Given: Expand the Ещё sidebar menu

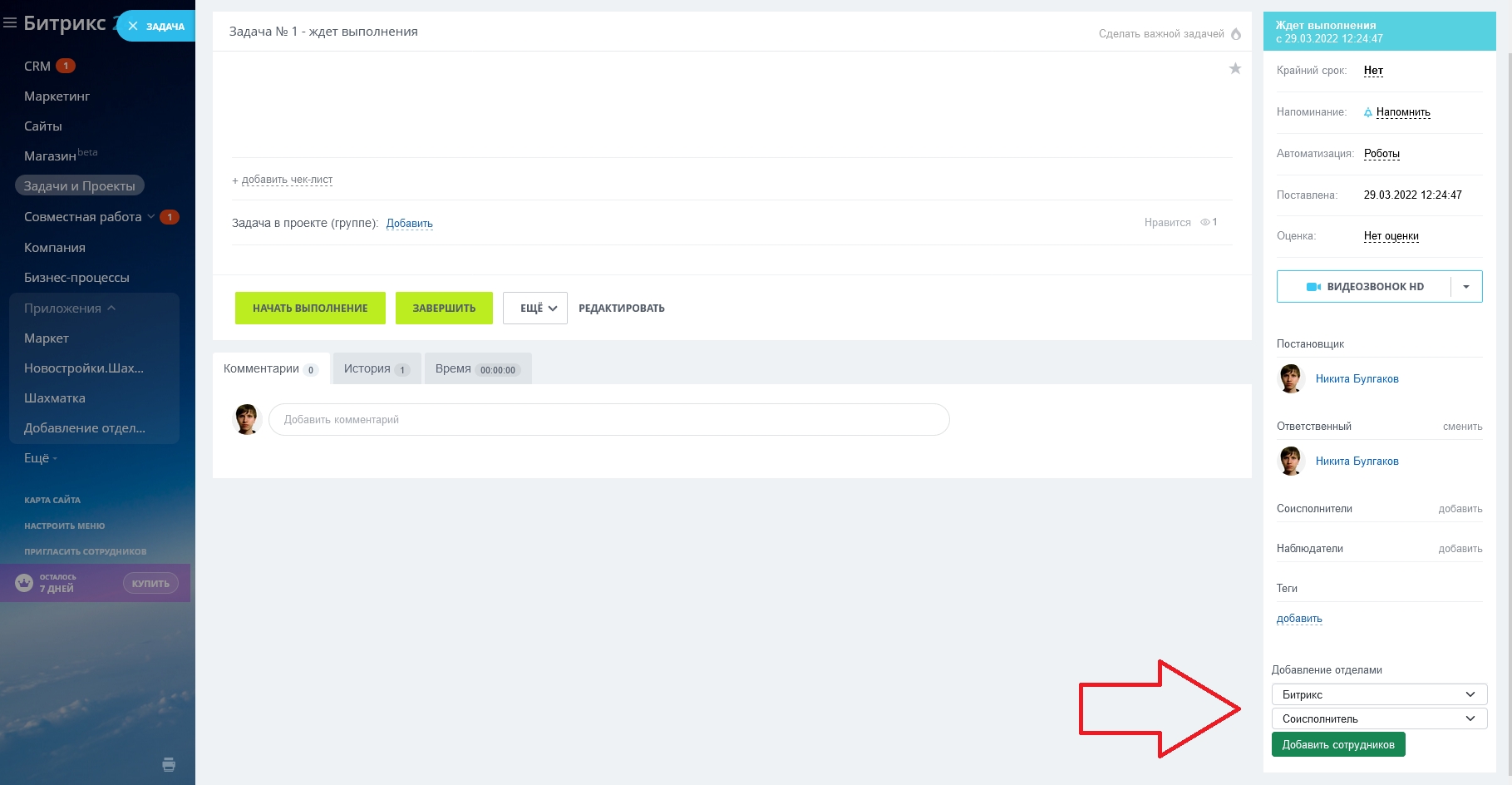Looking at the screenshot, I should [40, 457].
